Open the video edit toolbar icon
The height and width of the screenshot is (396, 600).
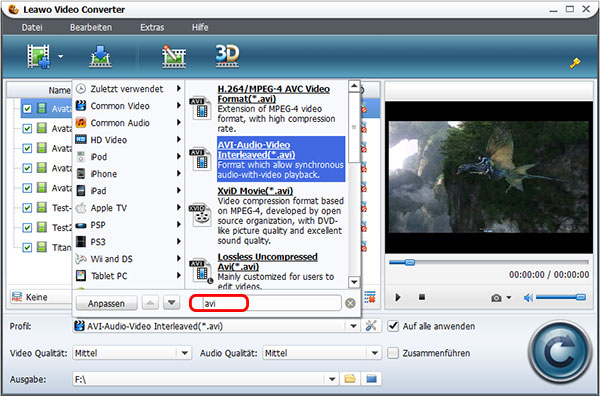pos(174,56)
